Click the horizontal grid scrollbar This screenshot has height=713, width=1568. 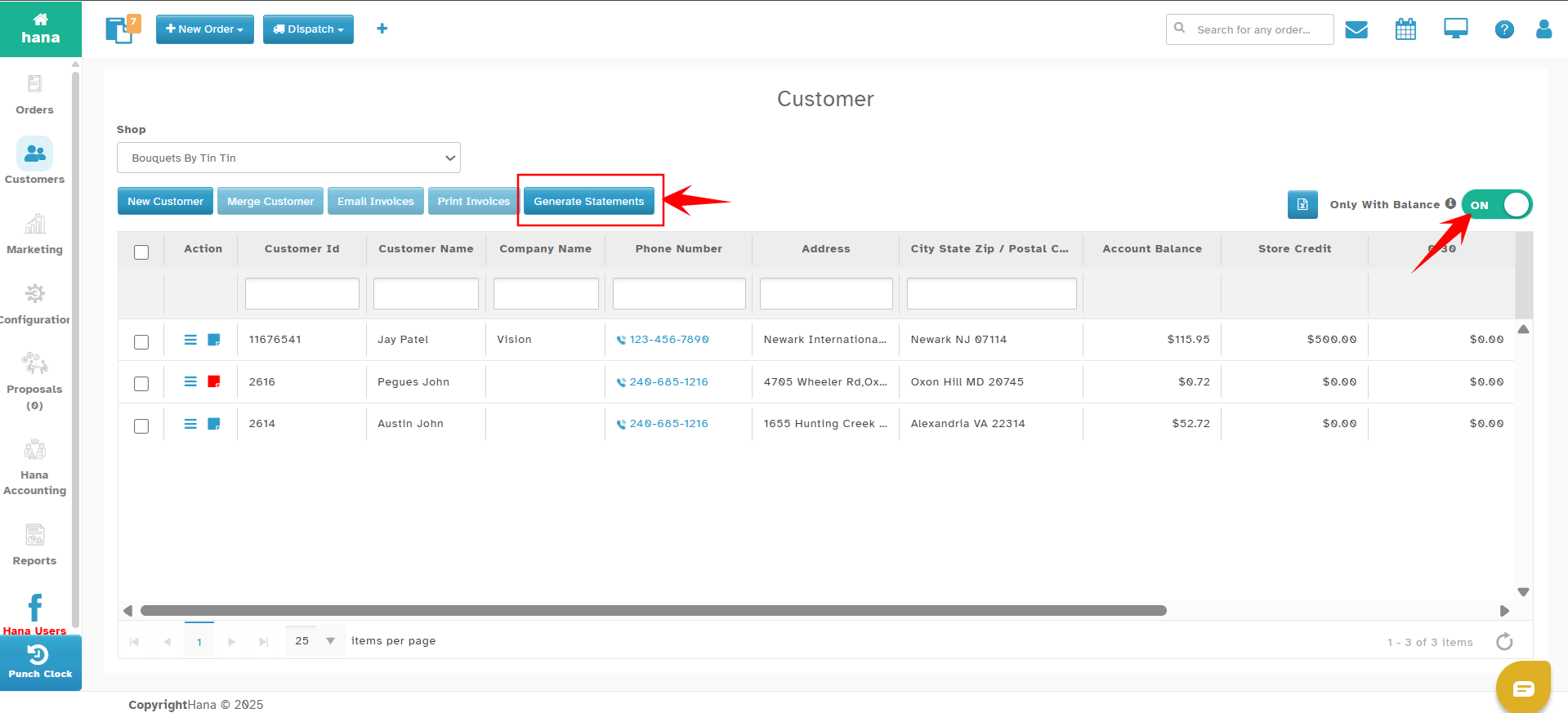[654, 611]
